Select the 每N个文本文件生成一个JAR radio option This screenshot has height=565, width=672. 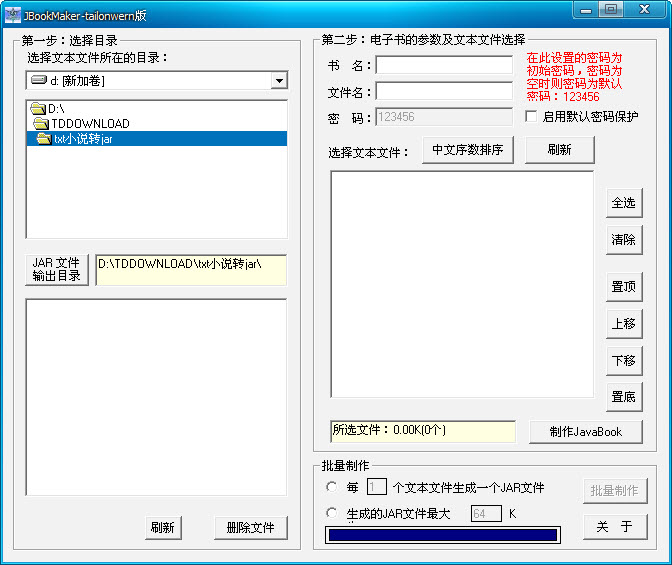click(x=332, y=487)
